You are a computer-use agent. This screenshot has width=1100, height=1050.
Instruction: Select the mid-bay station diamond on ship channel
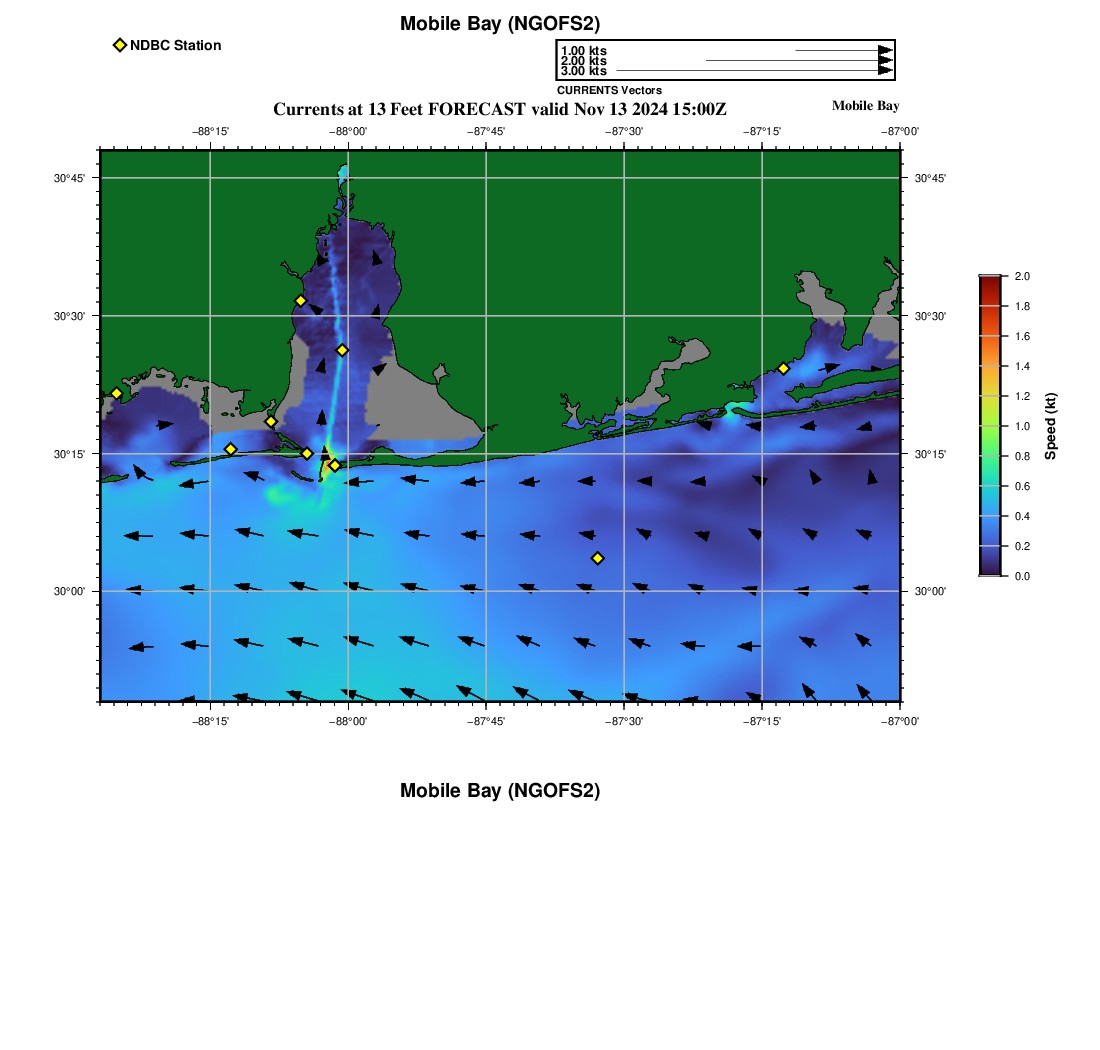342,350
